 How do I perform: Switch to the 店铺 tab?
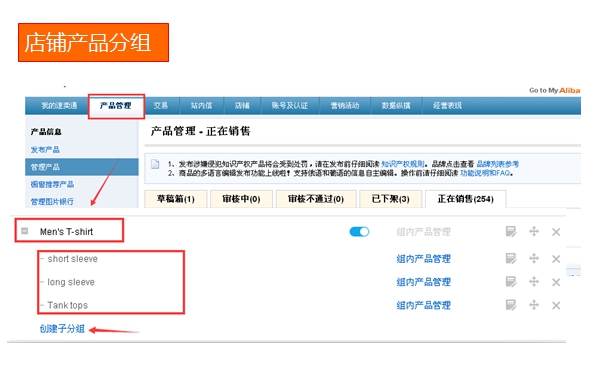coord(242,106)
